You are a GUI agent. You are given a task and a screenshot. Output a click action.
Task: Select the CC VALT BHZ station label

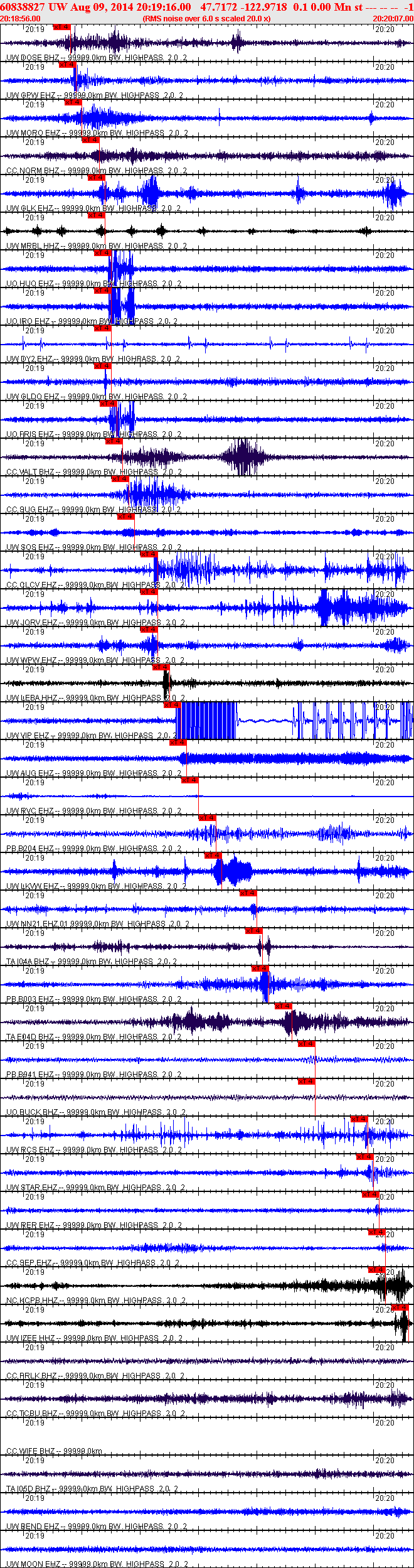click(x=31, y=472)
